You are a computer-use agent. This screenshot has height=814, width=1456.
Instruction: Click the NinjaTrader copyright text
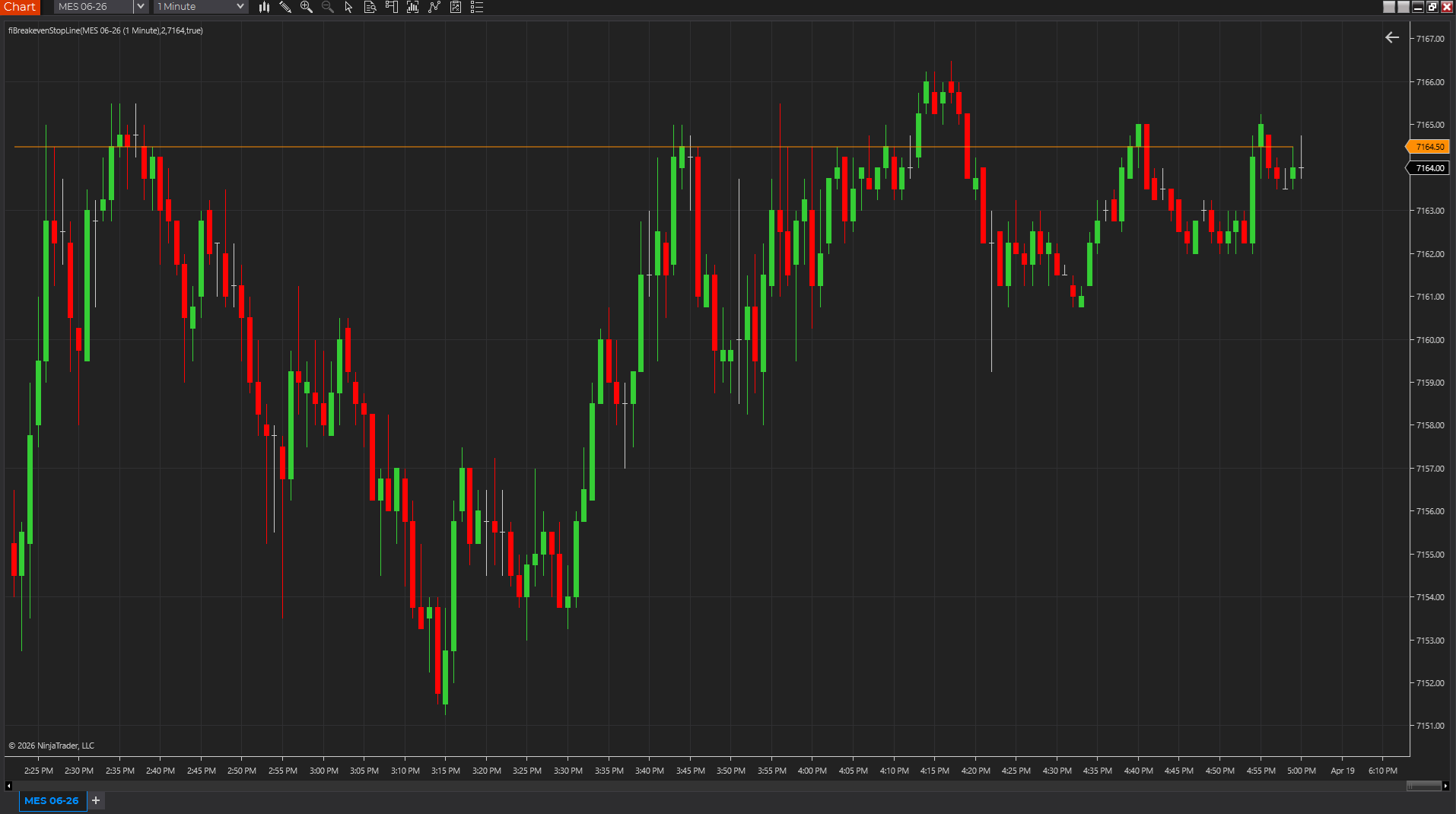point(50,746)
